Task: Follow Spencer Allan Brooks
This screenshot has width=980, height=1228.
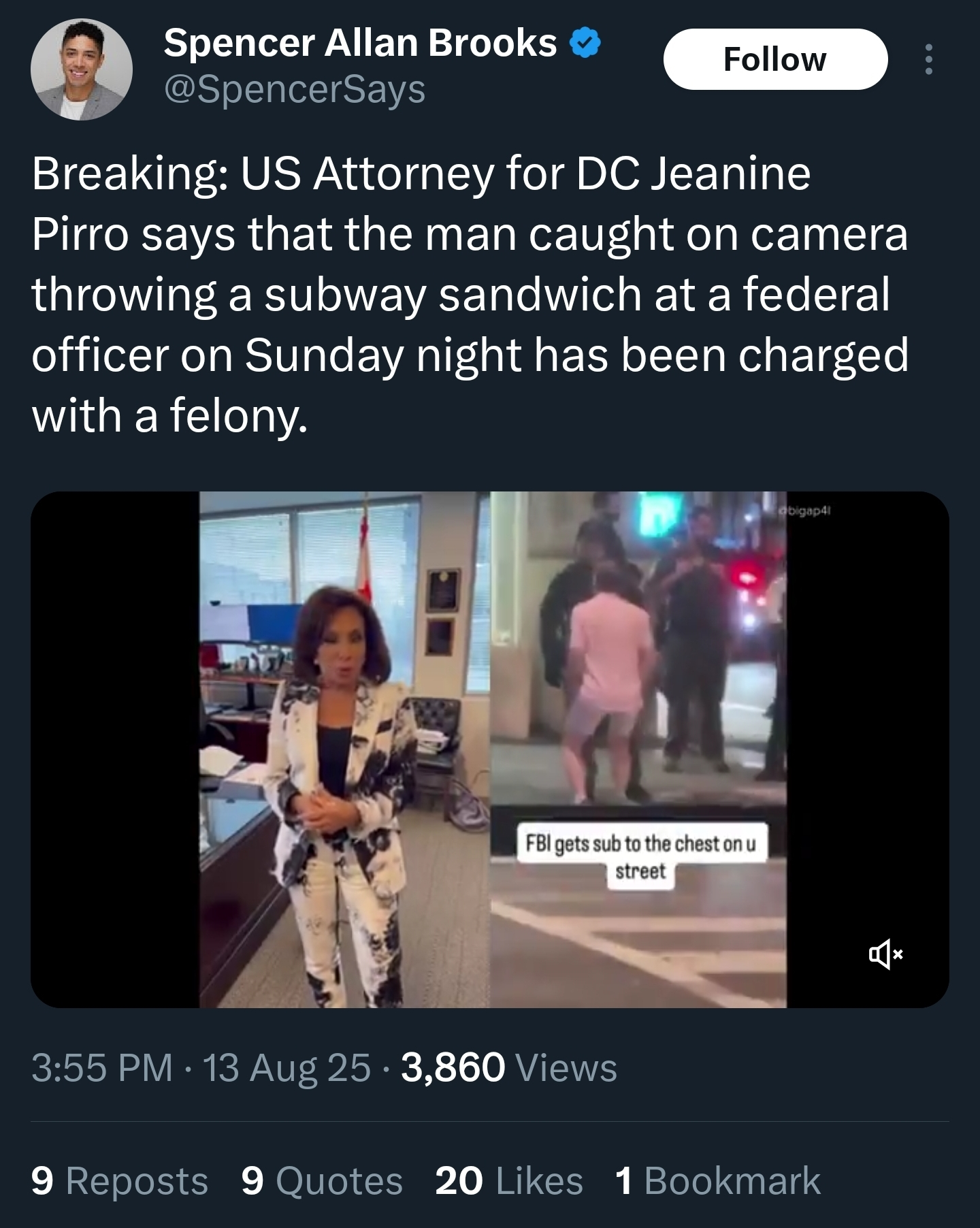Action: click(775, 59)
